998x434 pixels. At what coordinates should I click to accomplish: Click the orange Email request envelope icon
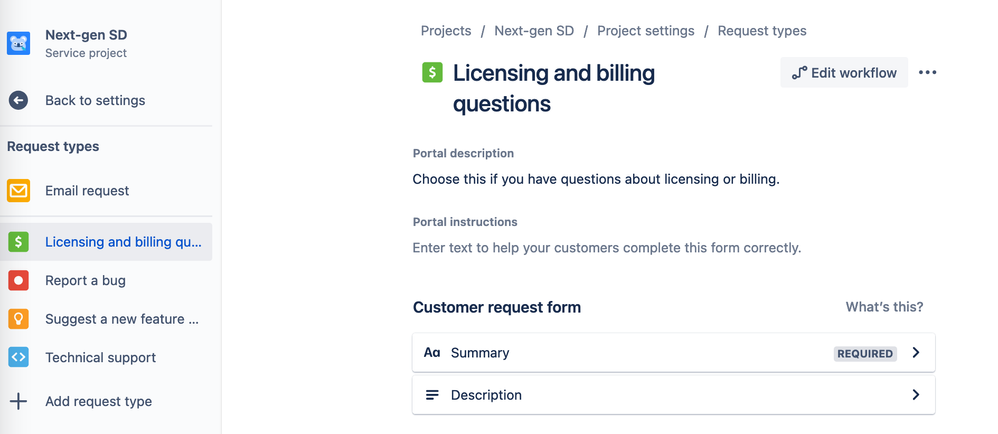point(19,190)
